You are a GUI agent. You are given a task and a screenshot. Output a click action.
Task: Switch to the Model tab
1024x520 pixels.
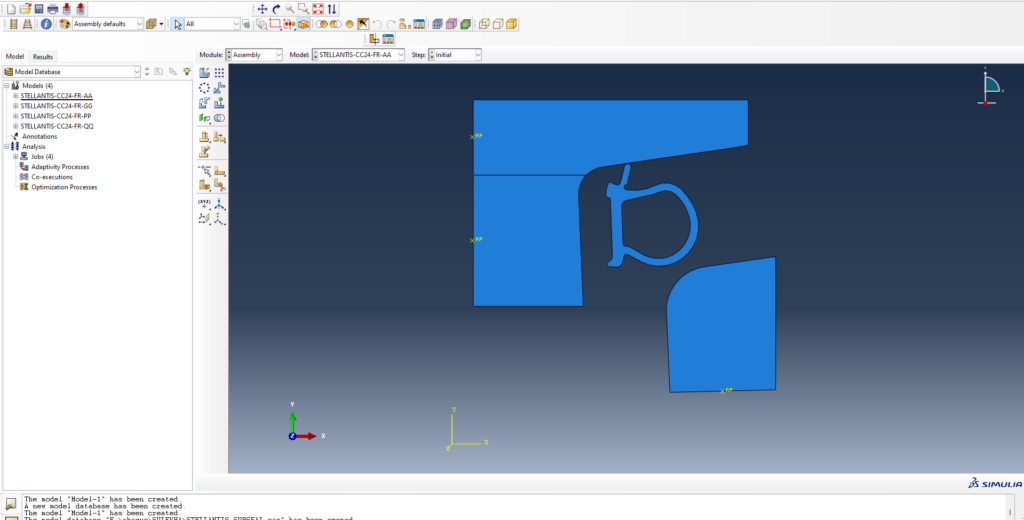click(14, 56)
